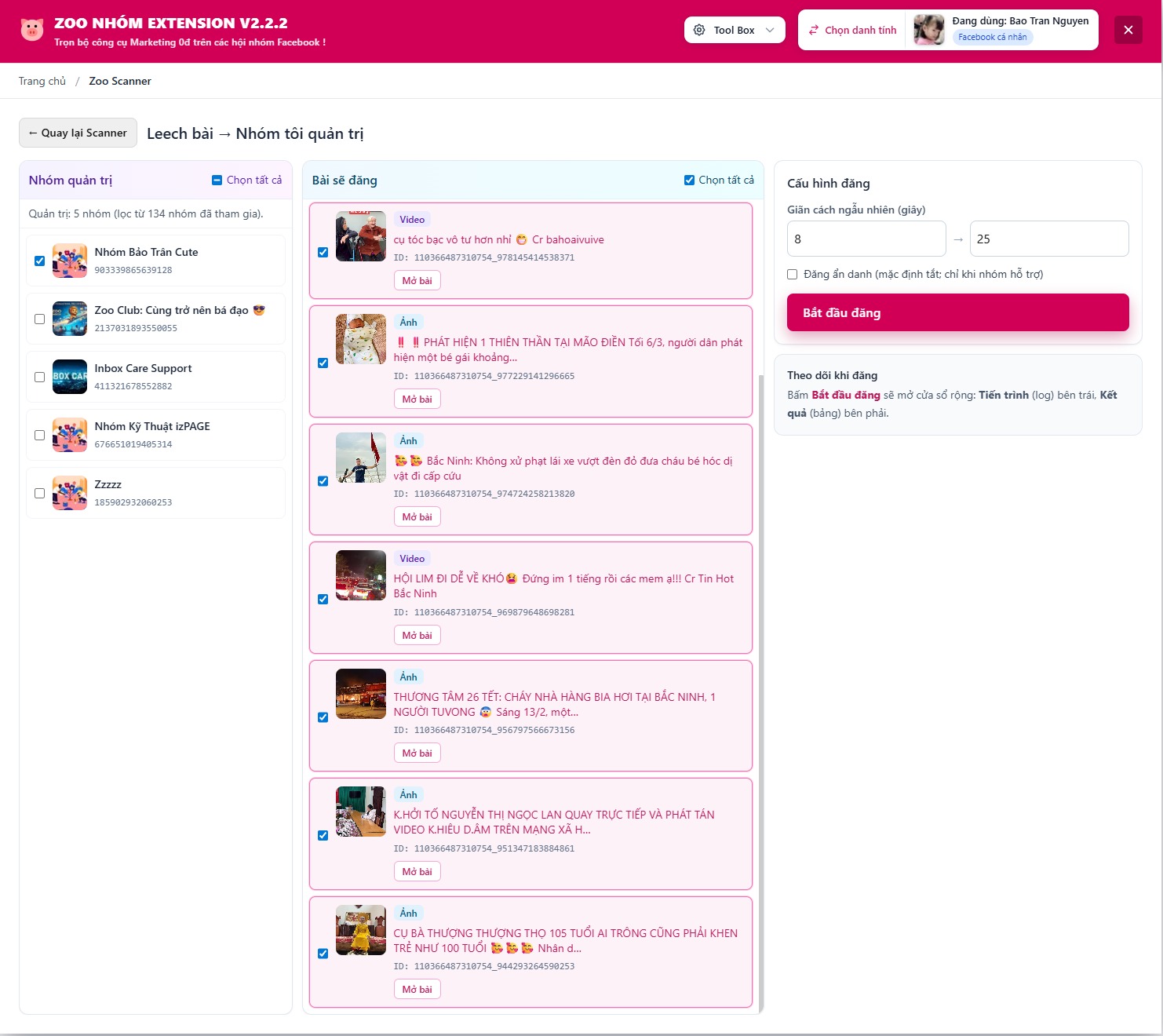Check the Nhóm Kỹ Thuật izPAGE group checkbox
Image resolution: width=1163 pixels, height=1036 pixels.
(39, 435)
